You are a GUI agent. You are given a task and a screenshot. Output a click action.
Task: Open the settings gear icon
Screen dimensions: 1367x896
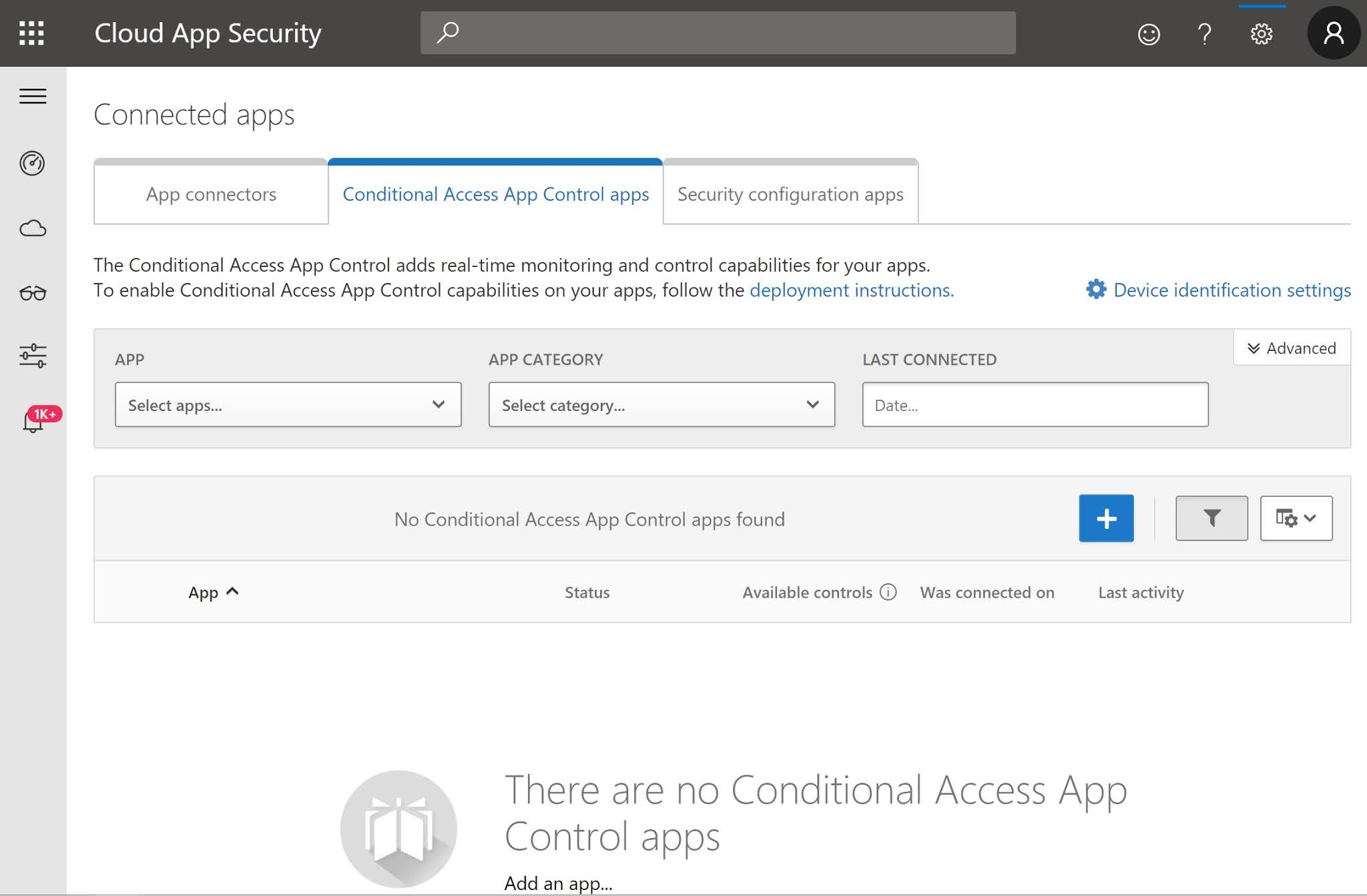coord(1262,33)
